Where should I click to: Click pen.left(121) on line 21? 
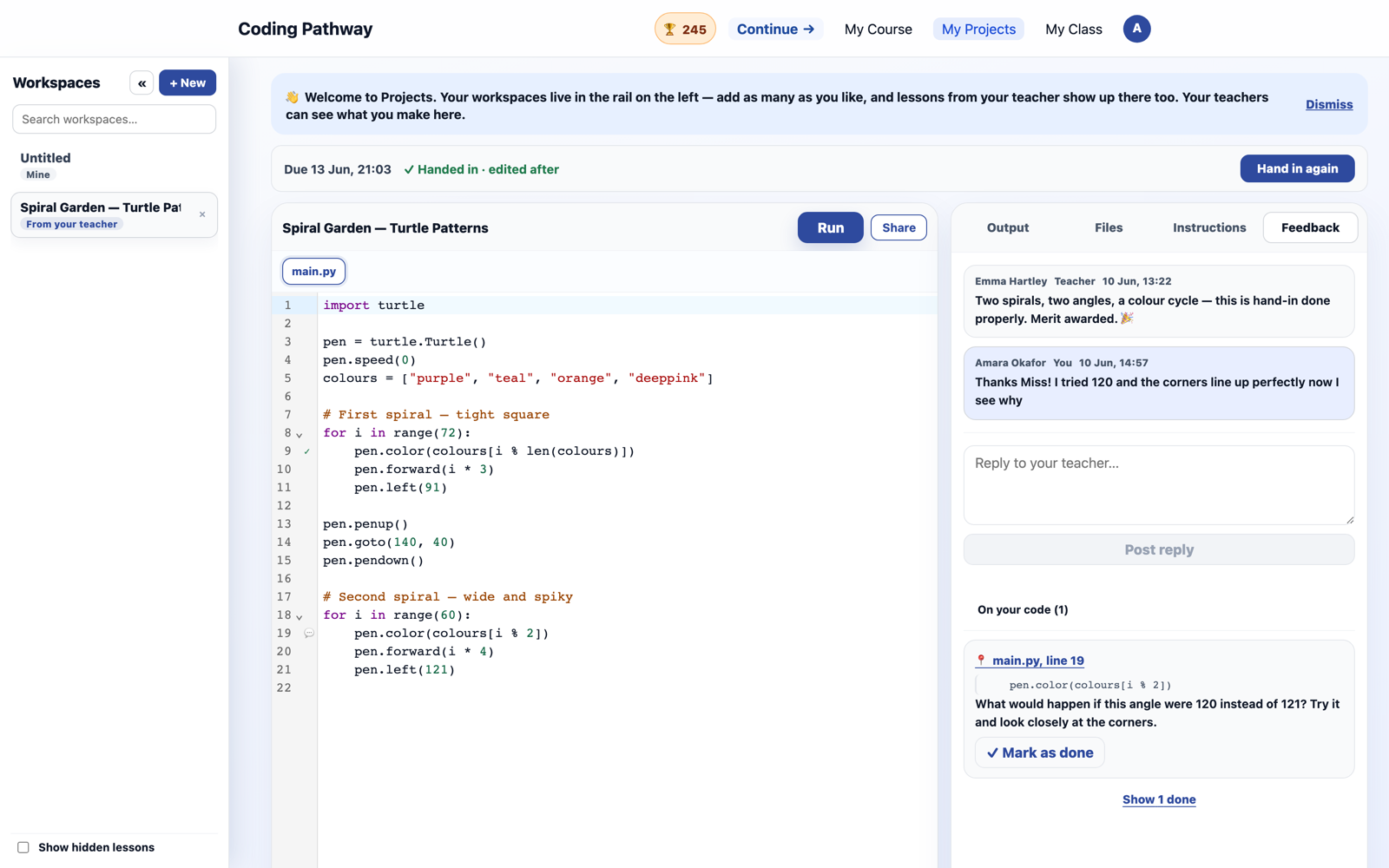(405, 670)
